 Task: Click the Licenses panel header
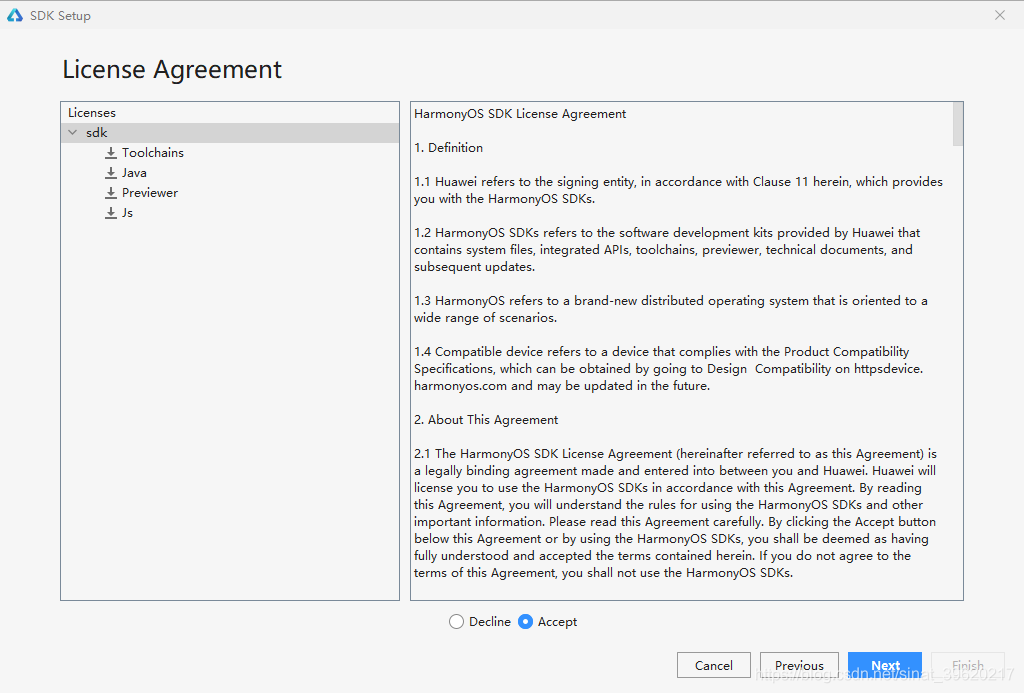click(x=92, y=112)
